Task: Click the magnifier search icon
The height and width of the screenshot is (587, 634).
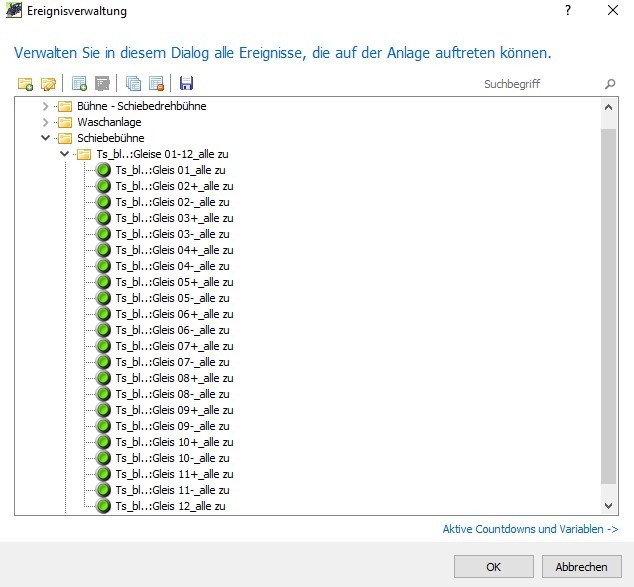Action: [x=610, y=84]
